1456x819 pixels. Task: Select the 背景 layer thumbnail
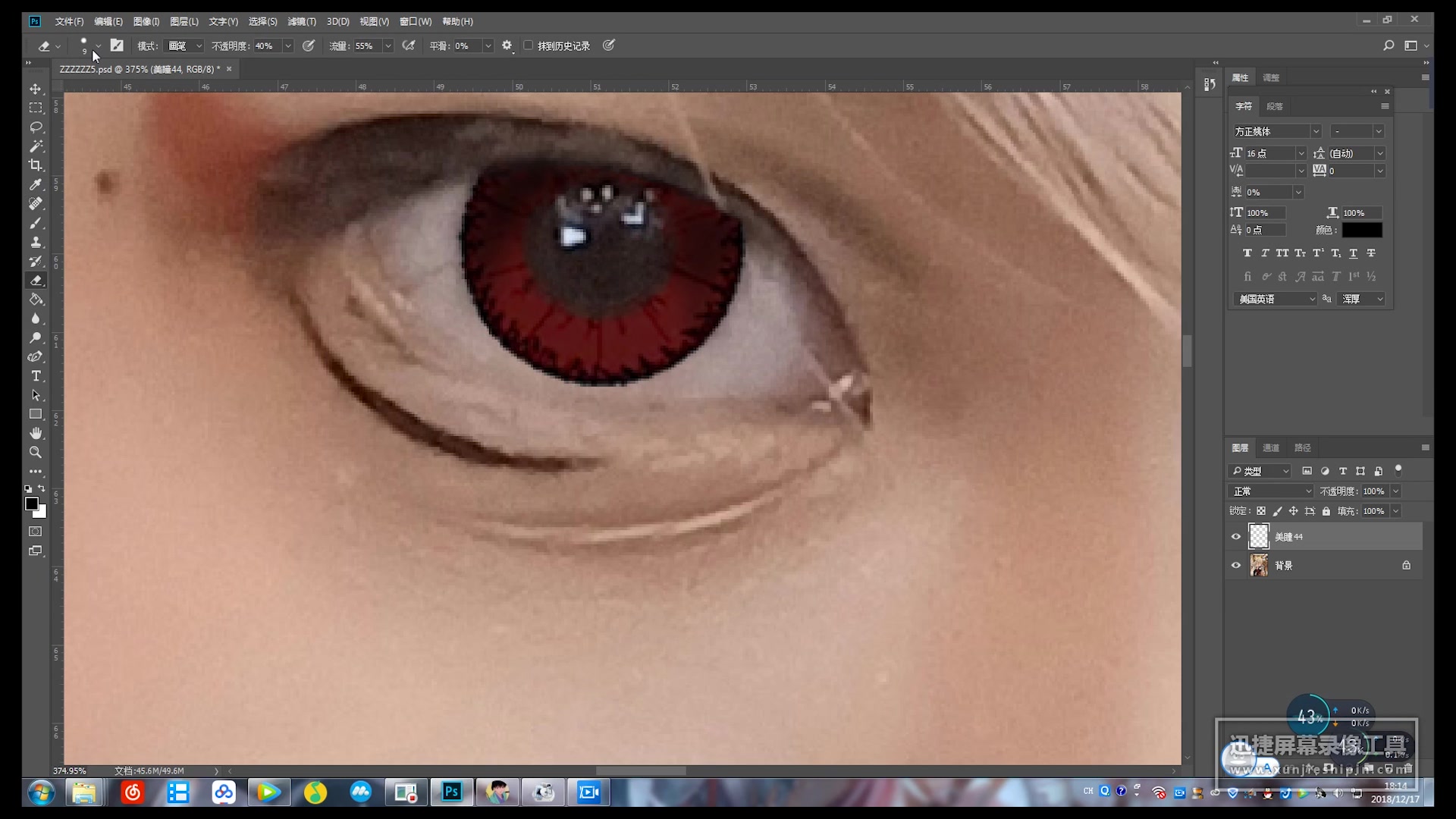pyautogui.click(x=1259, y=566)
